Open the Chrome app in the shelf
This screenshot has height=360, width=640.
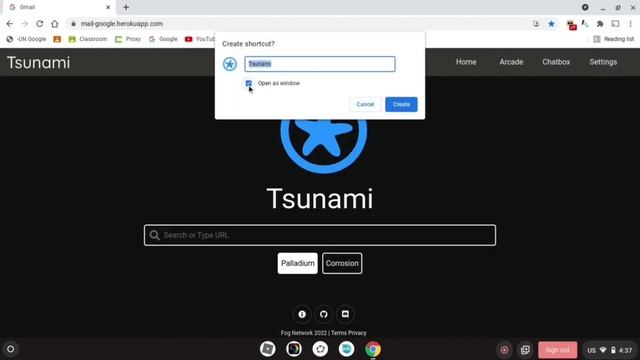tap(373, 349)
